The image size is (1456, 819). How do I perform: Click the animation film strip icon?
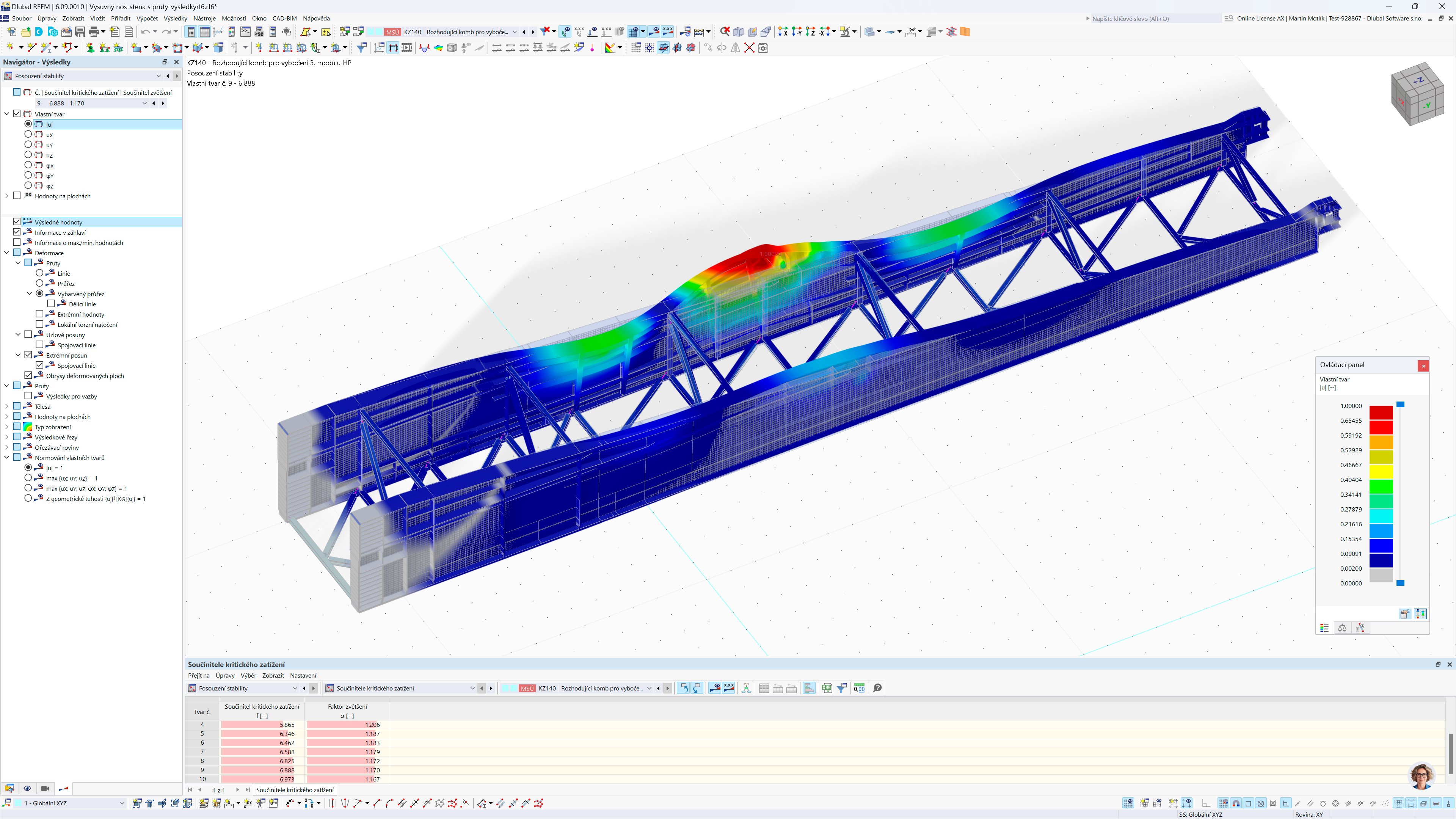[x=407, y=48]
